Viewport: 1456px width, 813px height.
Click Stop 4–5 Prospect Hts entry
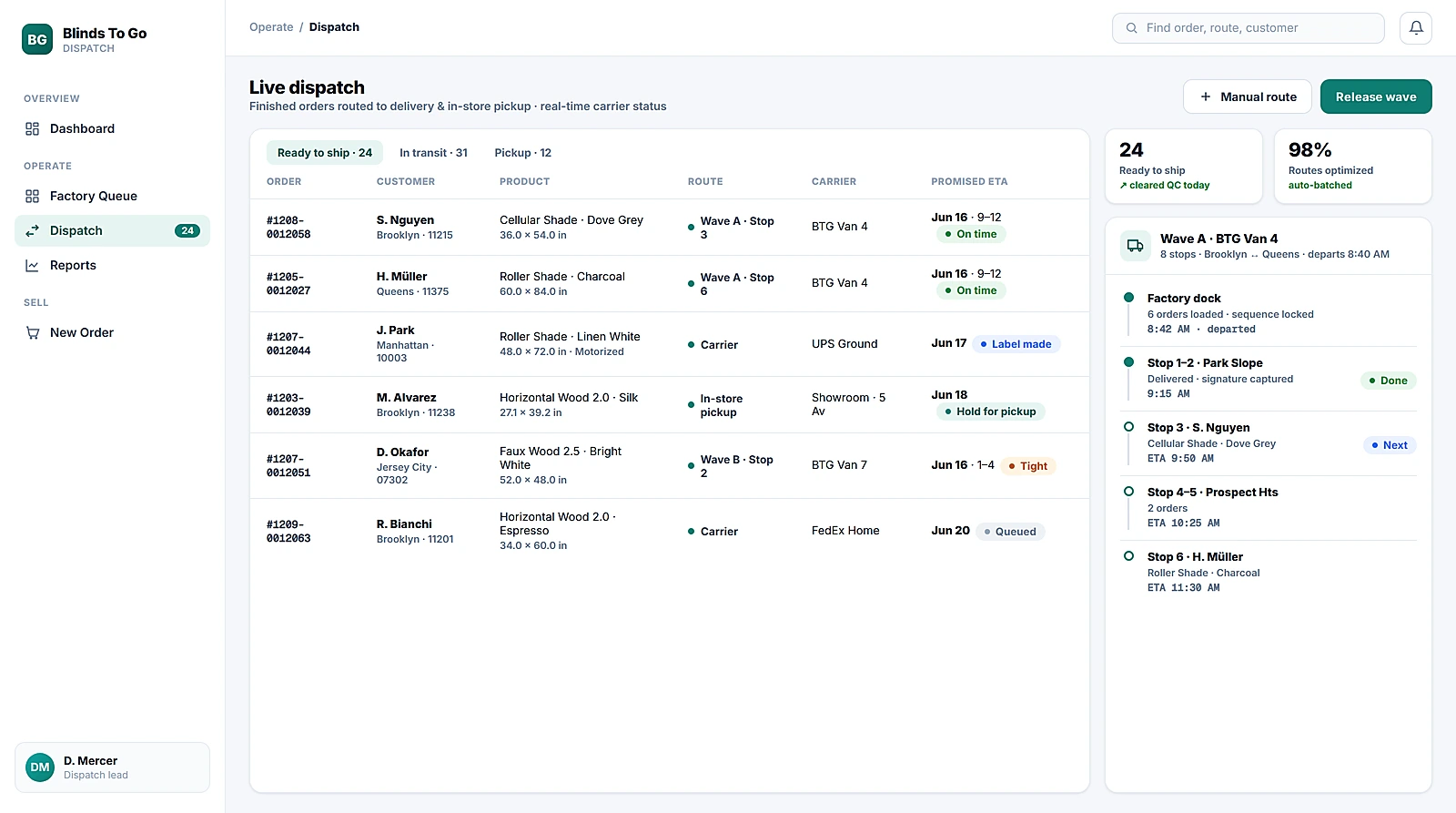coord(1270,508)
